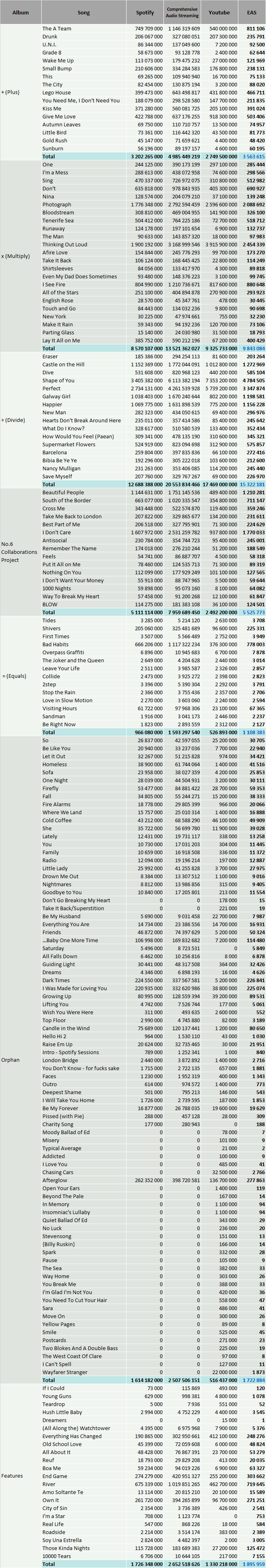Viewport: 266px width, 1568px height.
Task: Click the song name Visiting Hours
Action: (x=60, y=708)
